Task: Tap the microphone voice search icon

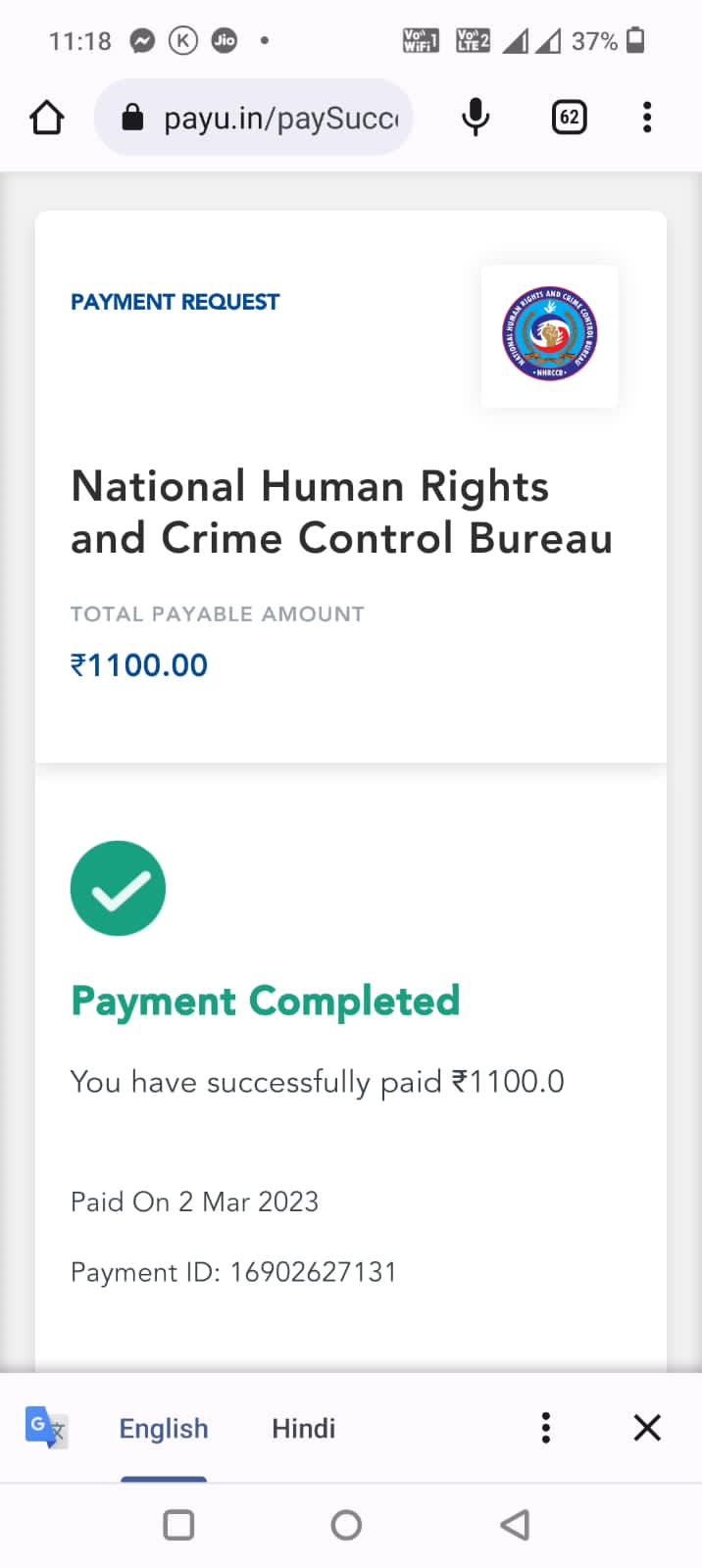Action: 476,118
